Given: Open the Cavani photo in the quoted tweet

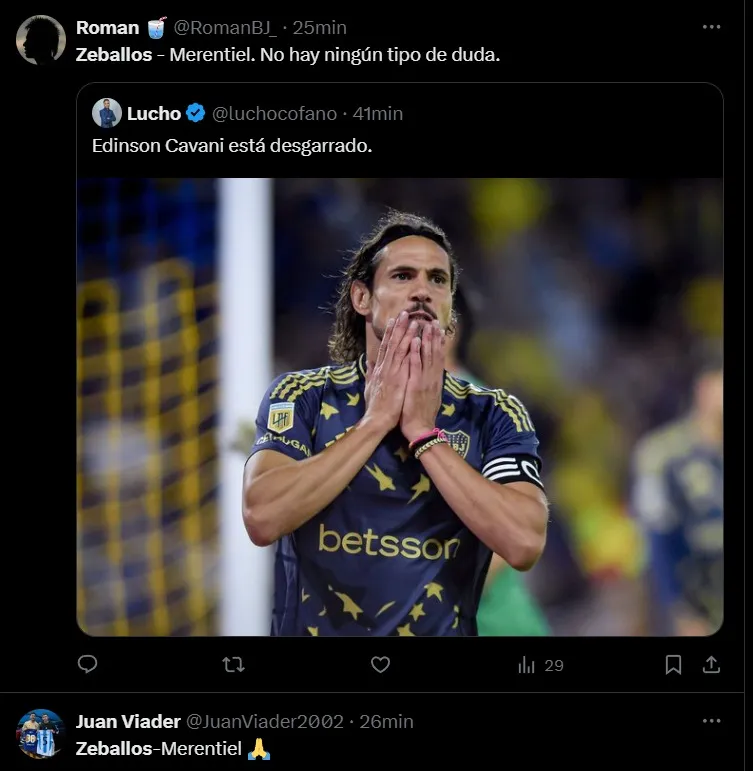Looking at the screenshot, I should [399, 406].
